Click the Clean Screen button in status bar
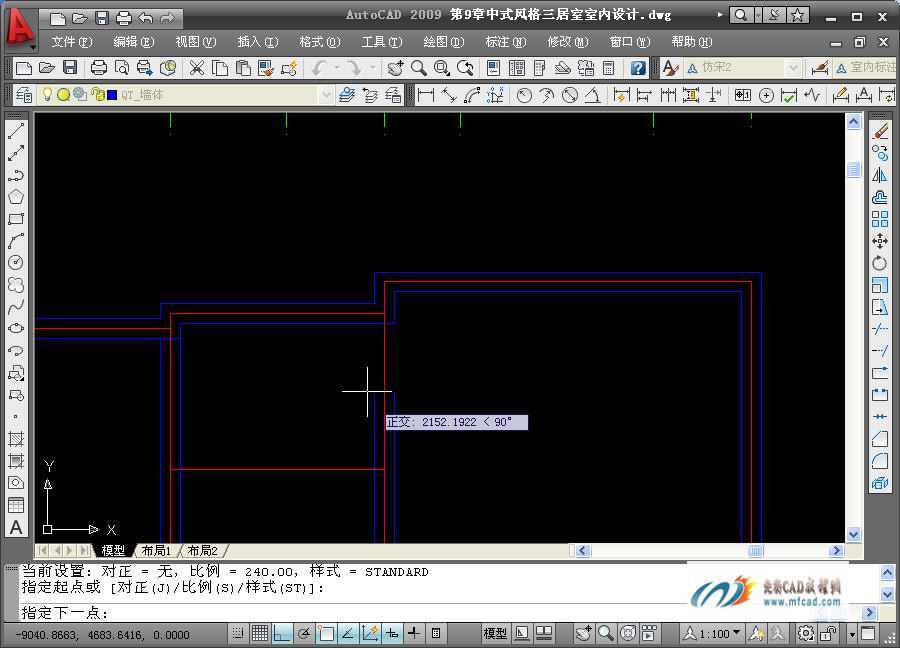This screenshot has height=648, width=900. 868,634
